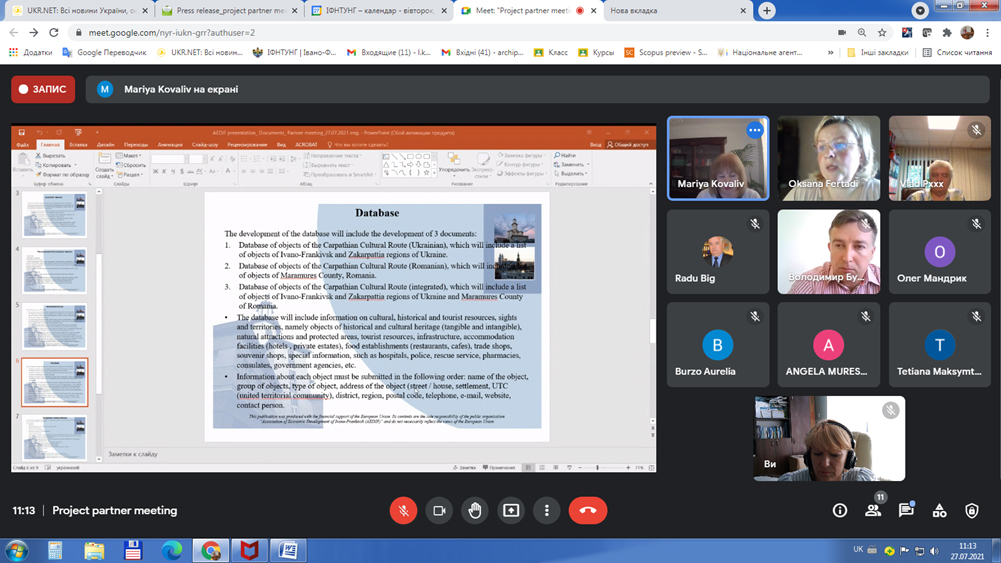Image resolution: width=1001 pixels, height=563 pixels.
Task: Open host controls shield icon
Action: [x=972, y=511]
